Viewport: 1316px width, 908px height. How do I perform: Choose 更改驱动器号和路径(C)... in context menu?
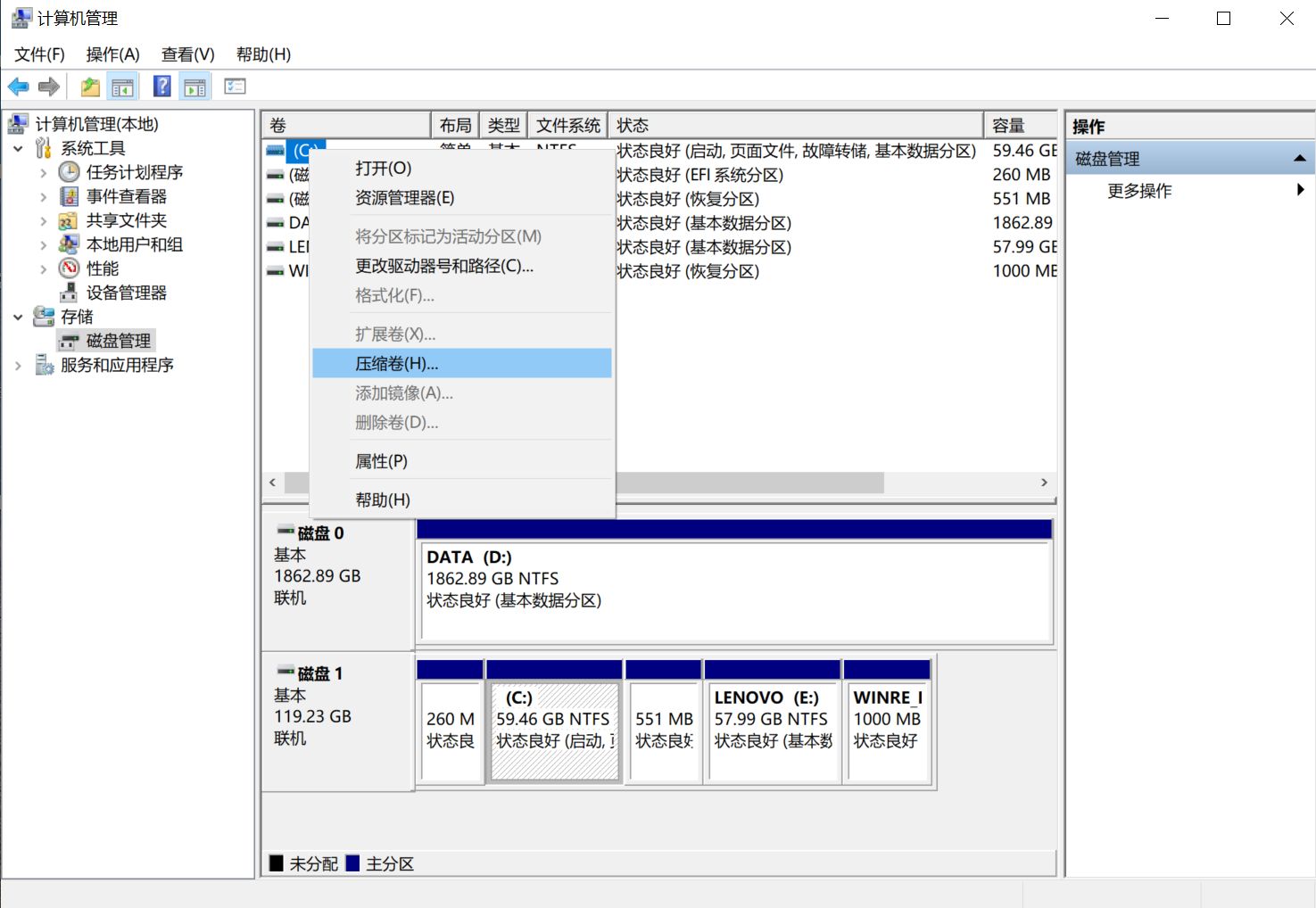[462, 266]
